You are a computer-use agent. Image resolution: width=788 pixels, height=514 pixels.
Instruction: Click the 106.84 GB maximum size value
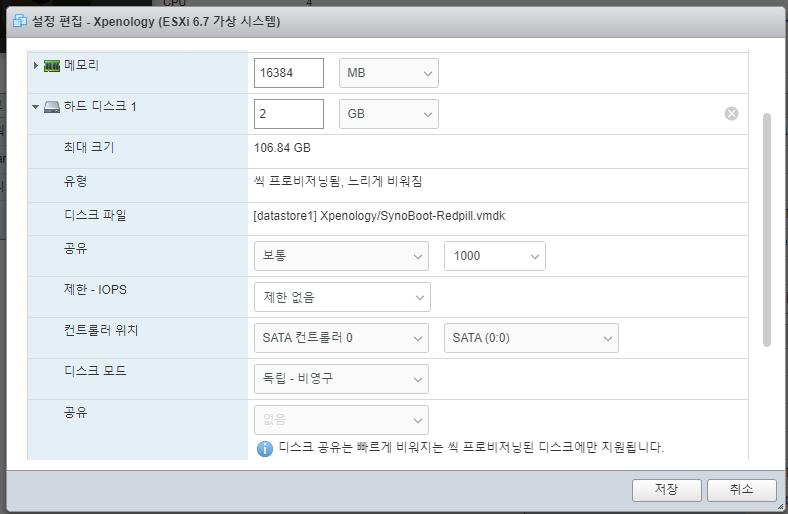coord(282,148)
